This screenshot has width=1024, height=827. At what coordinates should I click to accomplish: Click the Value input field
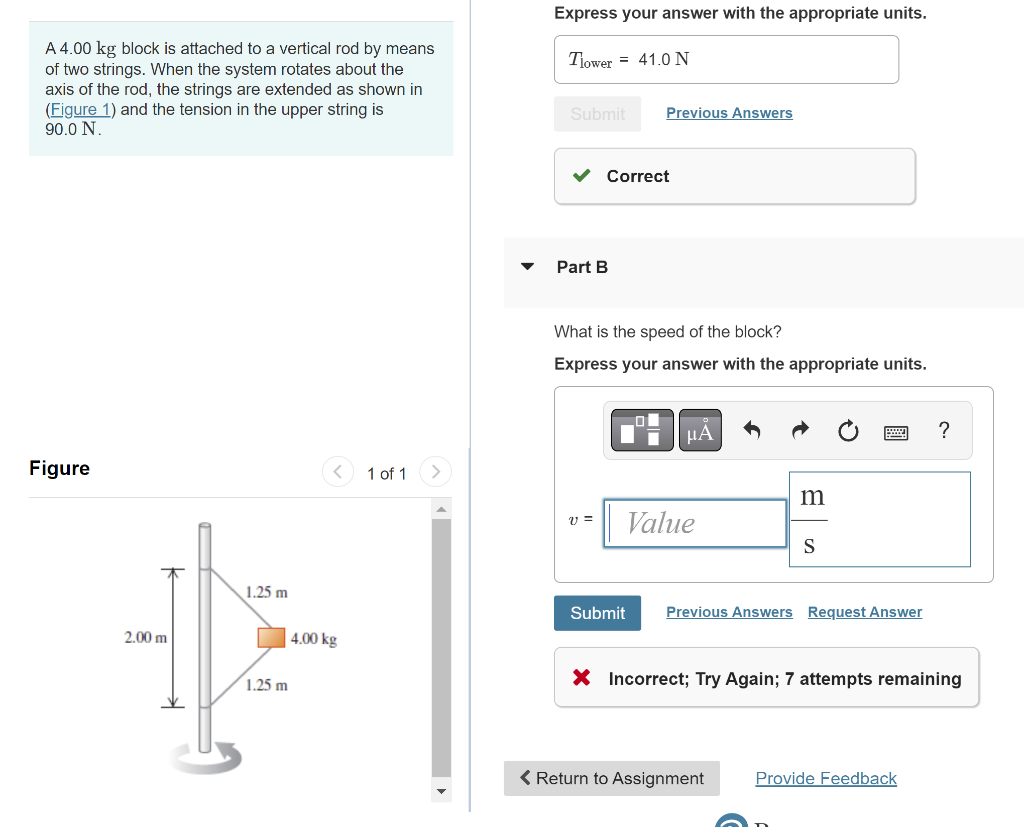[695, 522]
